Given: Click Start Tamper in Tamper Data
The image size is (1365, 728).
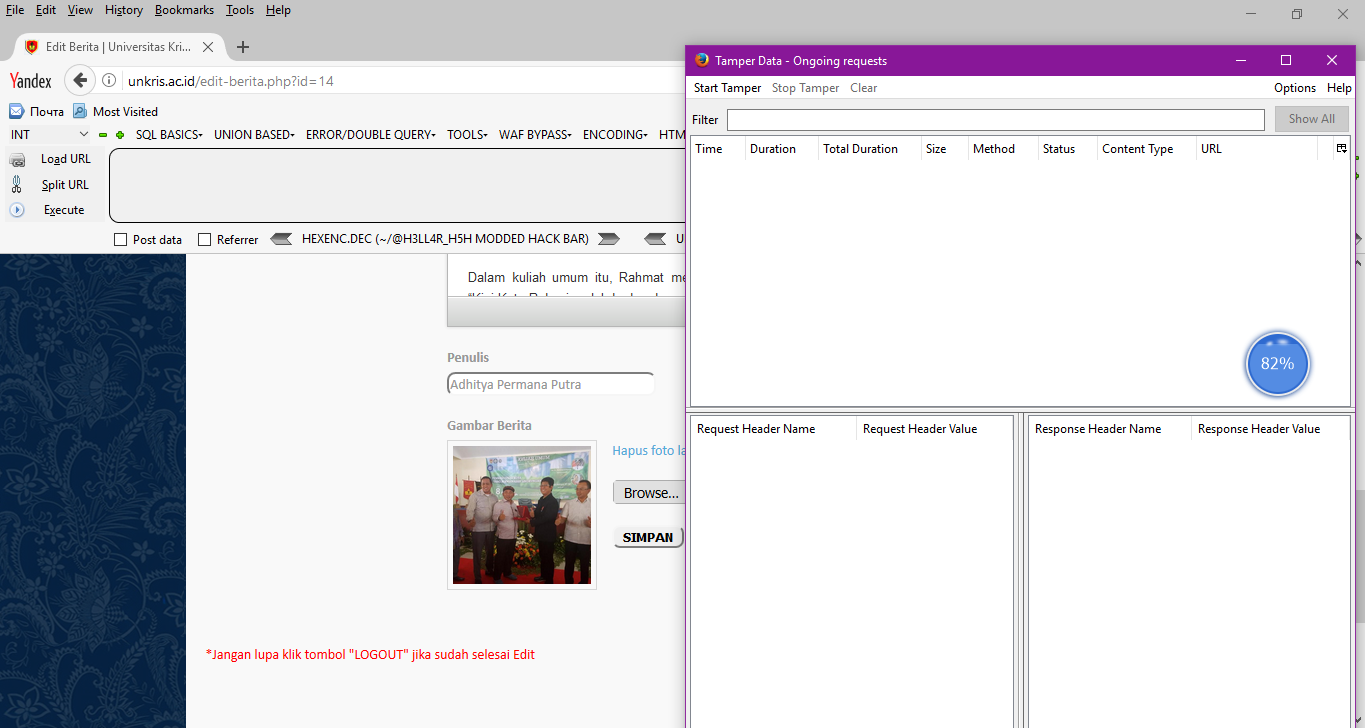Looking at the screenshot, I should point(727,88).
